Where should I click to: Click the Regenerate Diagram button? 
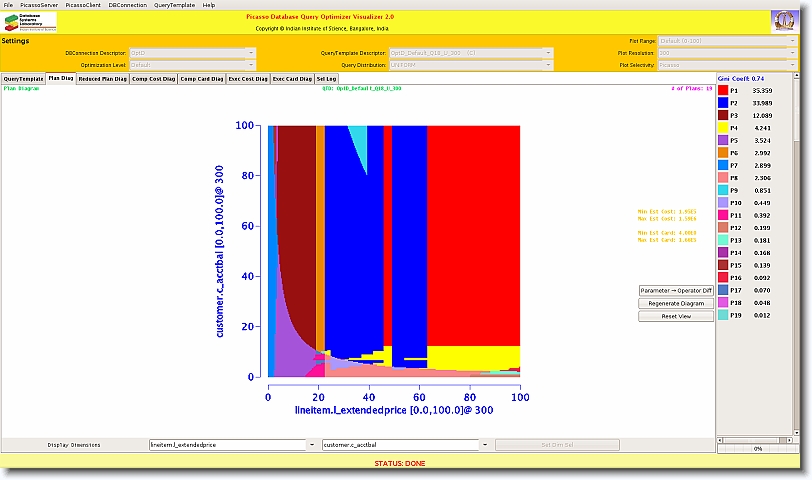[x=675, y=303]
